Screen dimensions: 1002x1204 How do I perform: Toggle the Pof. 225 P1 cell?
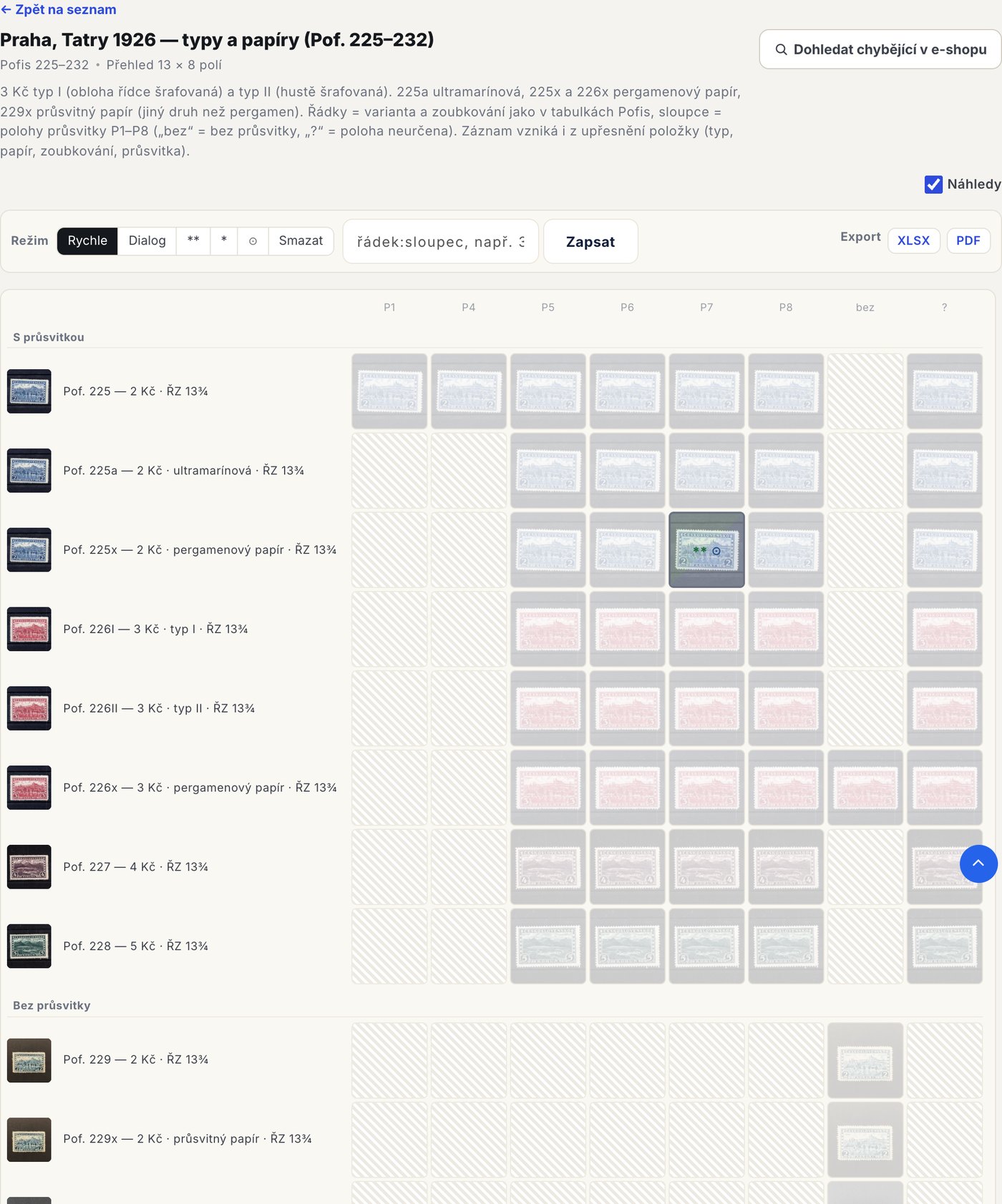pos(389,391)
